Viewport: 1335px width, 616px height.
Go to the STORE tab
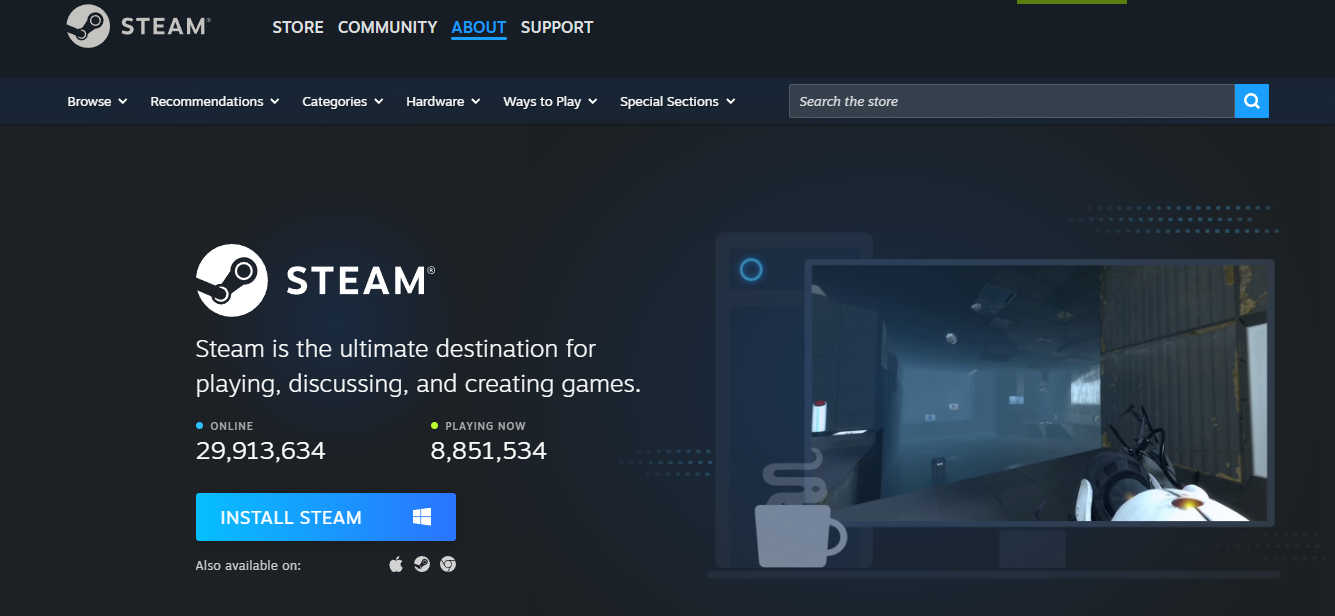[x=298, y=27]
